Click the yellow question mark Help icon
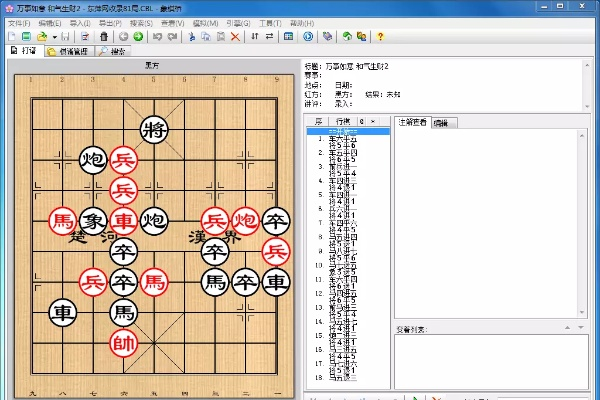600x400 pixels. point(380,37)
